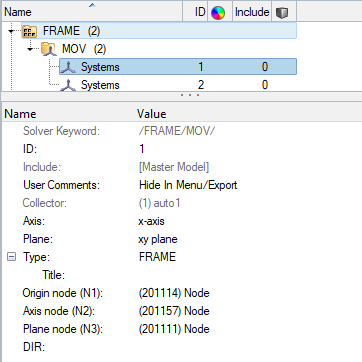Open the Plane value xy plane
Screen dimensions: 362x362
point(158,239)
